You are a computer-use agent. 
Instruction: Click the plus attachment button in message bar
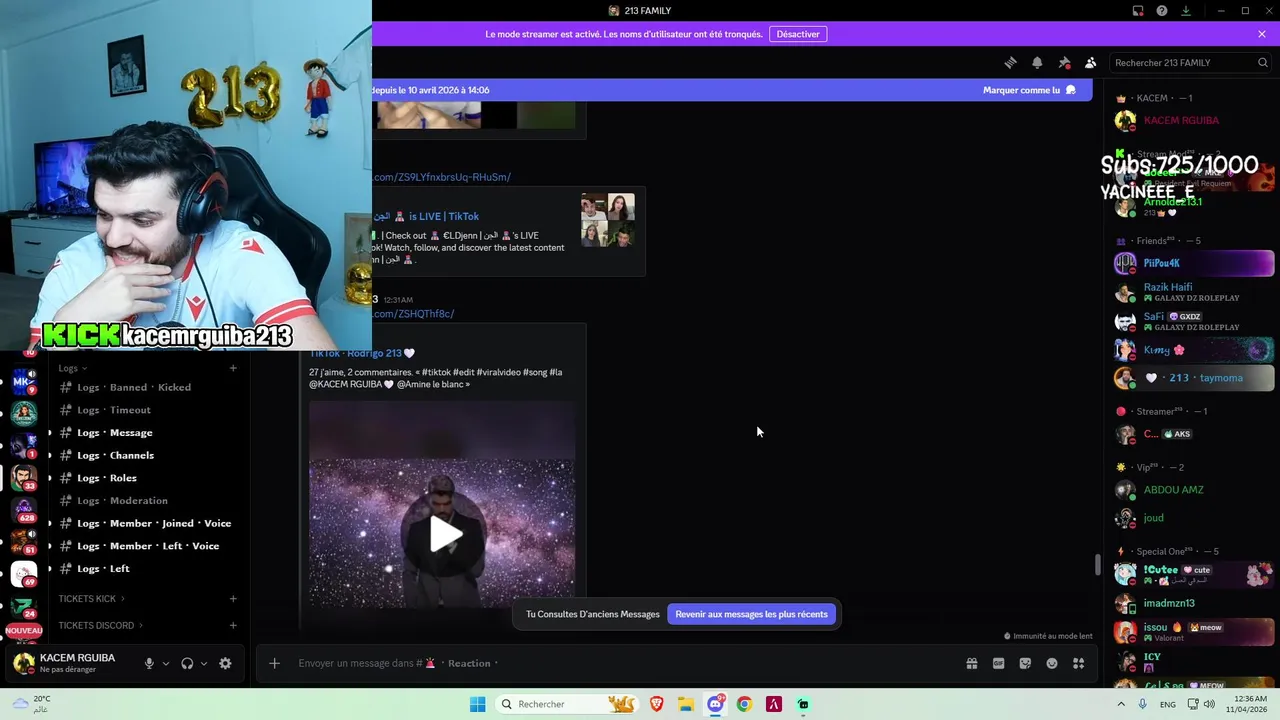point(274,663)
